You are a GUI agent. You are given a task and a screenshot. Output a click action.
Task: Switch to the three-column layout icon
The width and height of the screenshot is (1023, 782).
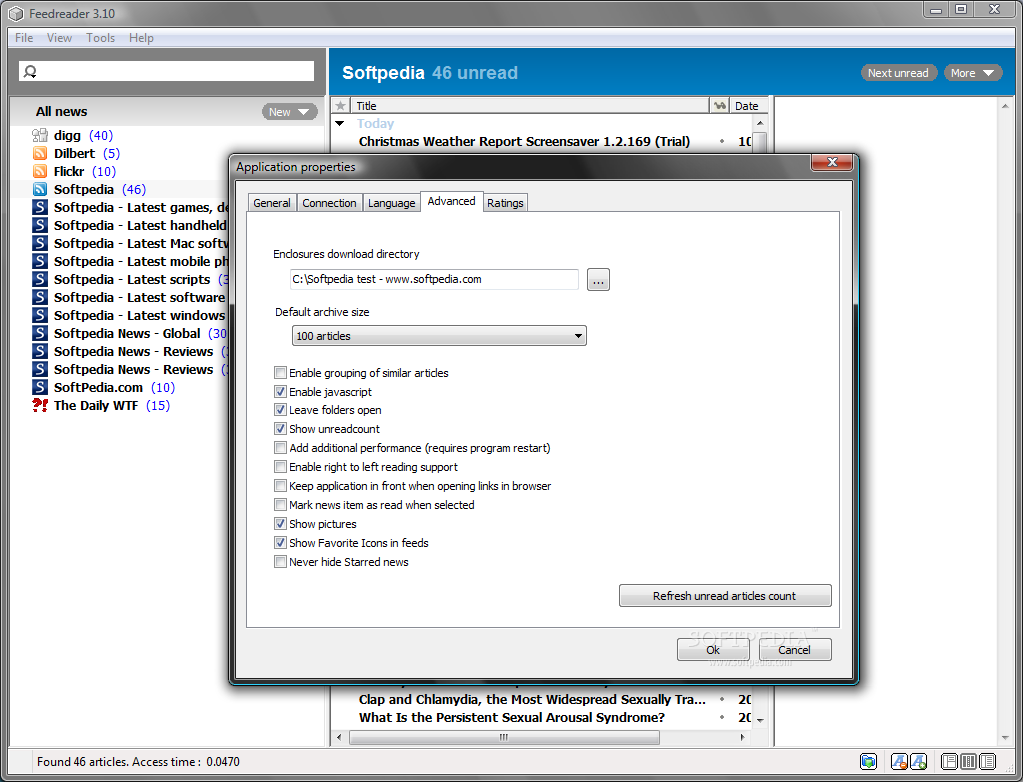tap(968, 761)
